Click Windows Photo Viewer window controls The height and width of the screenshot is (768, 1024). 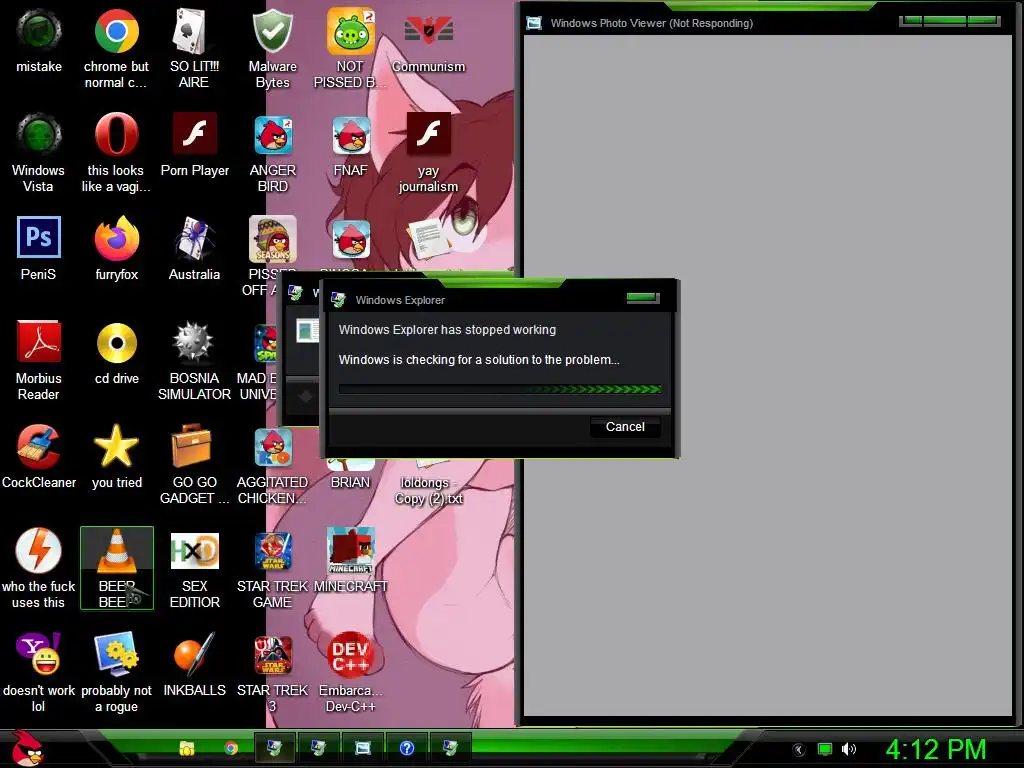[x=950, y=21]
